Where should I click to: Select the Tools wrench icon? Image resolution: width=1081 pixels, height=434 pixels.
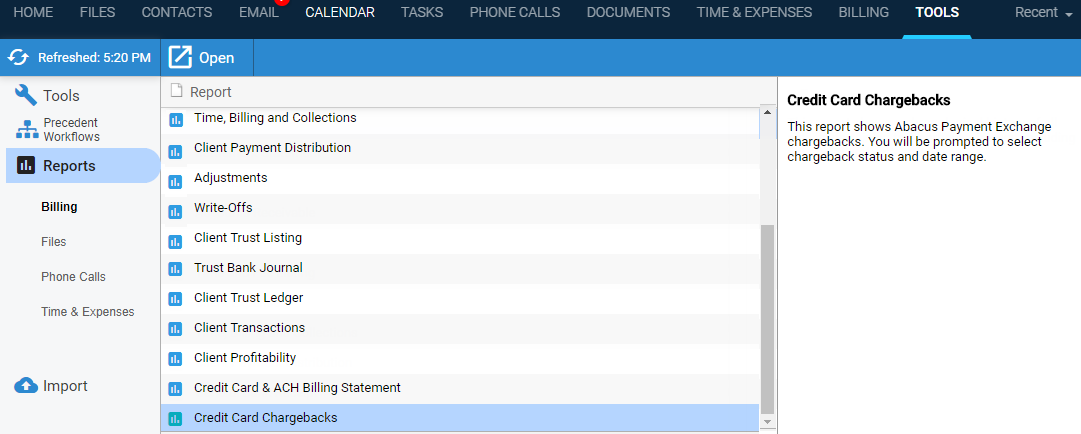(x=26, y=96)
